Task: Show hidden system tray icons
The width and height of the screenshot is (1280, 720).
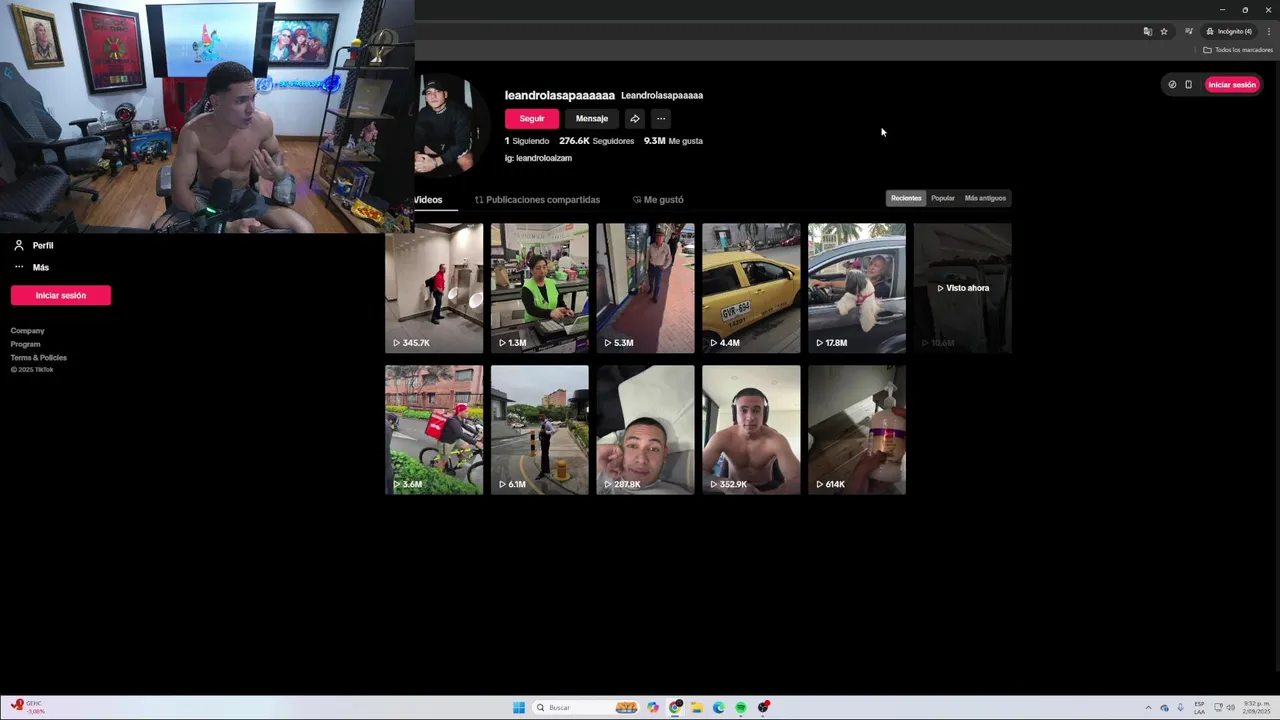Action: tap(1148, 708)
